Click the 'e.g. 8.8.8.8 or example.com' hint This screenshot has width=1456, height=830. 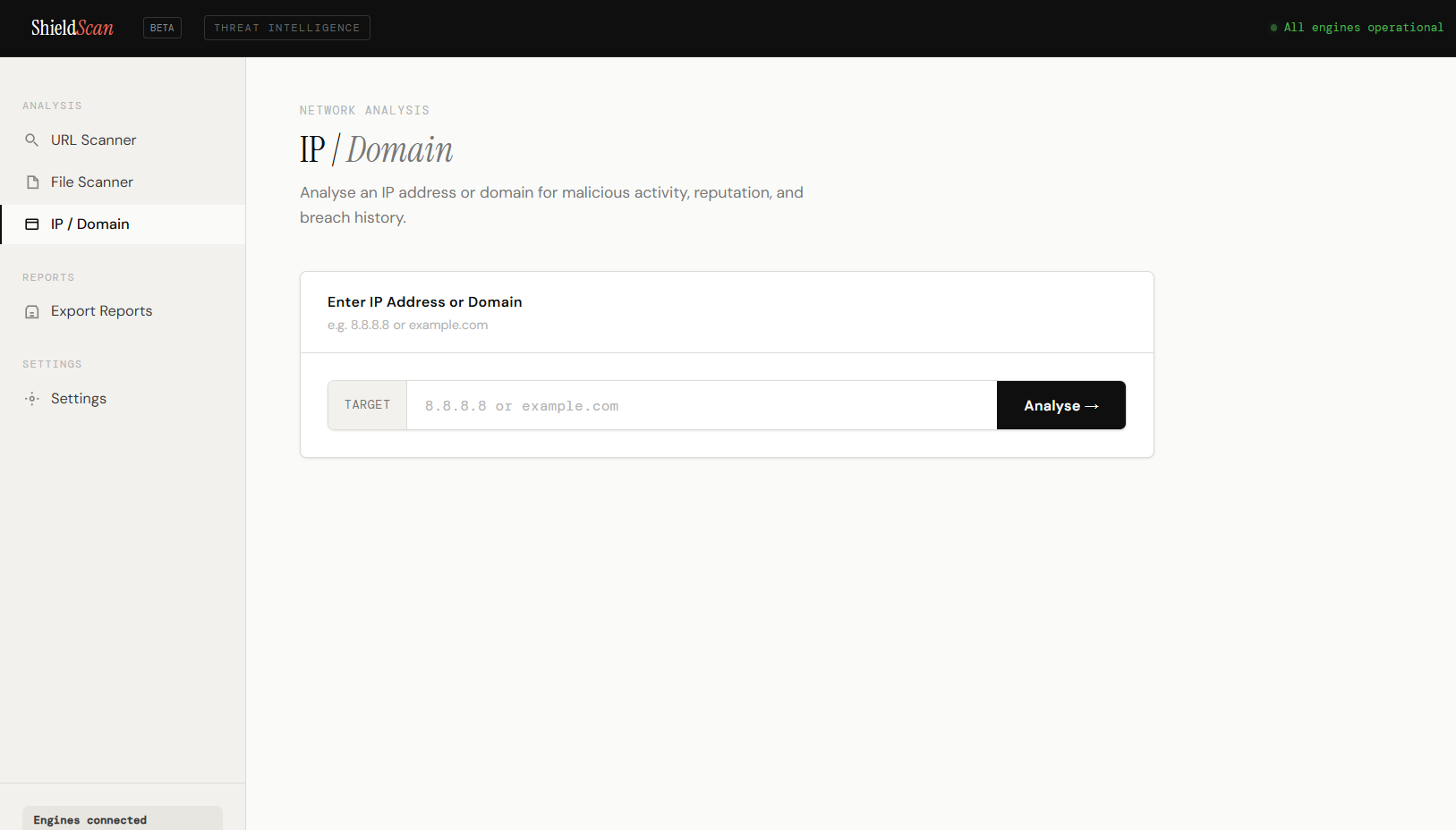[x=408, y=325]
